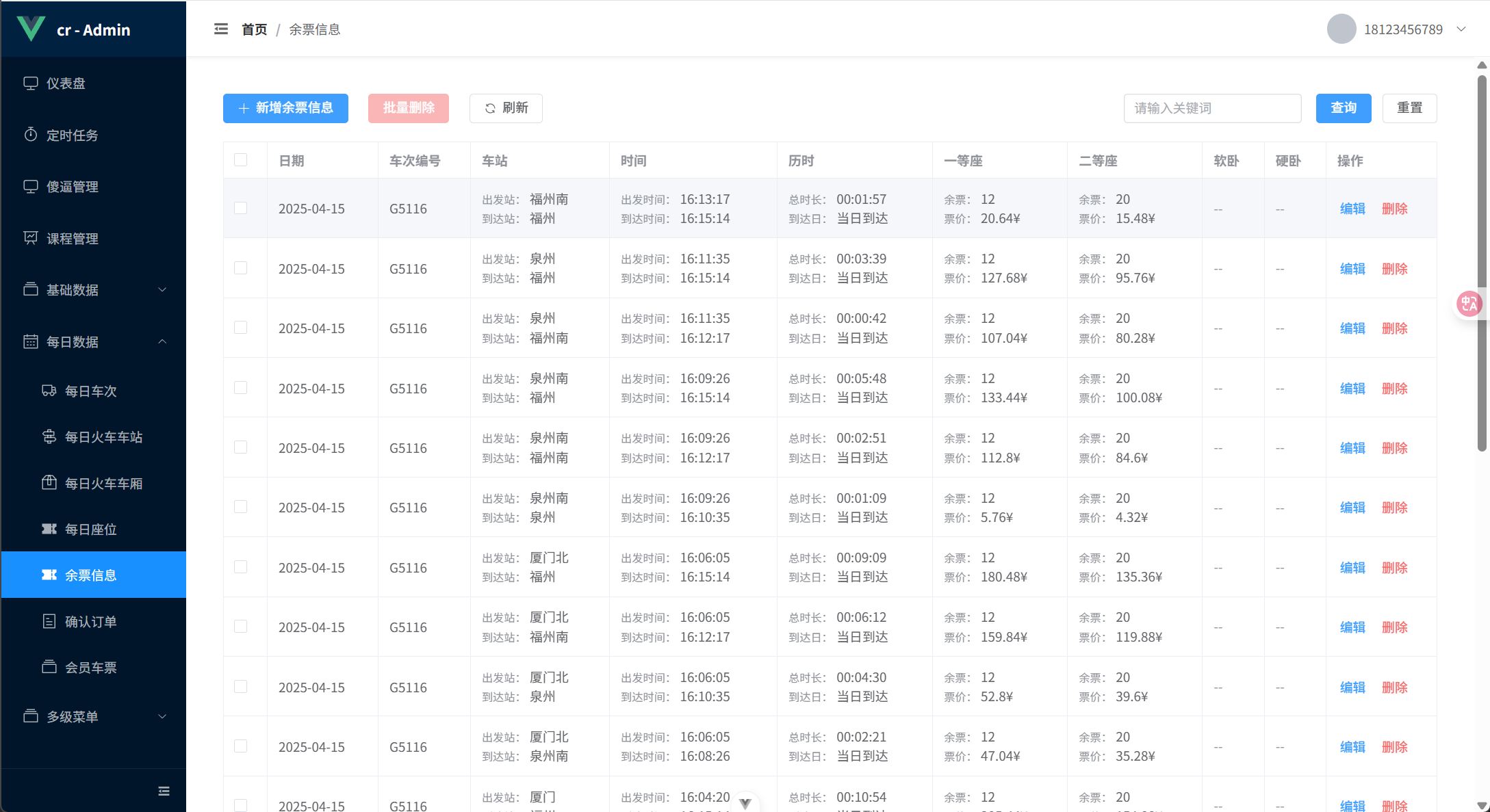Open the 会员车票 menu item
This screenshot has width=1490, height=812.
pos(91,667)
